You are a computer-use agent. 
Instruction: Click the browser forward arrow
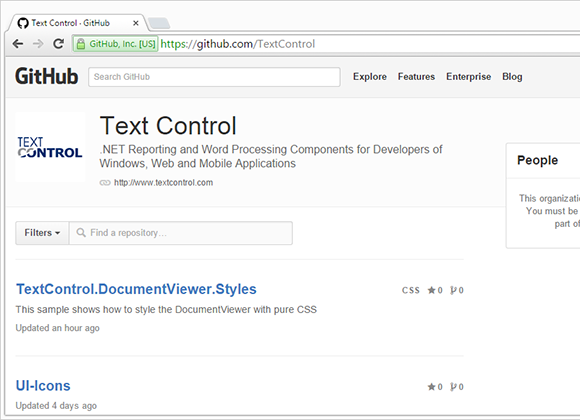tap(38, 44)
